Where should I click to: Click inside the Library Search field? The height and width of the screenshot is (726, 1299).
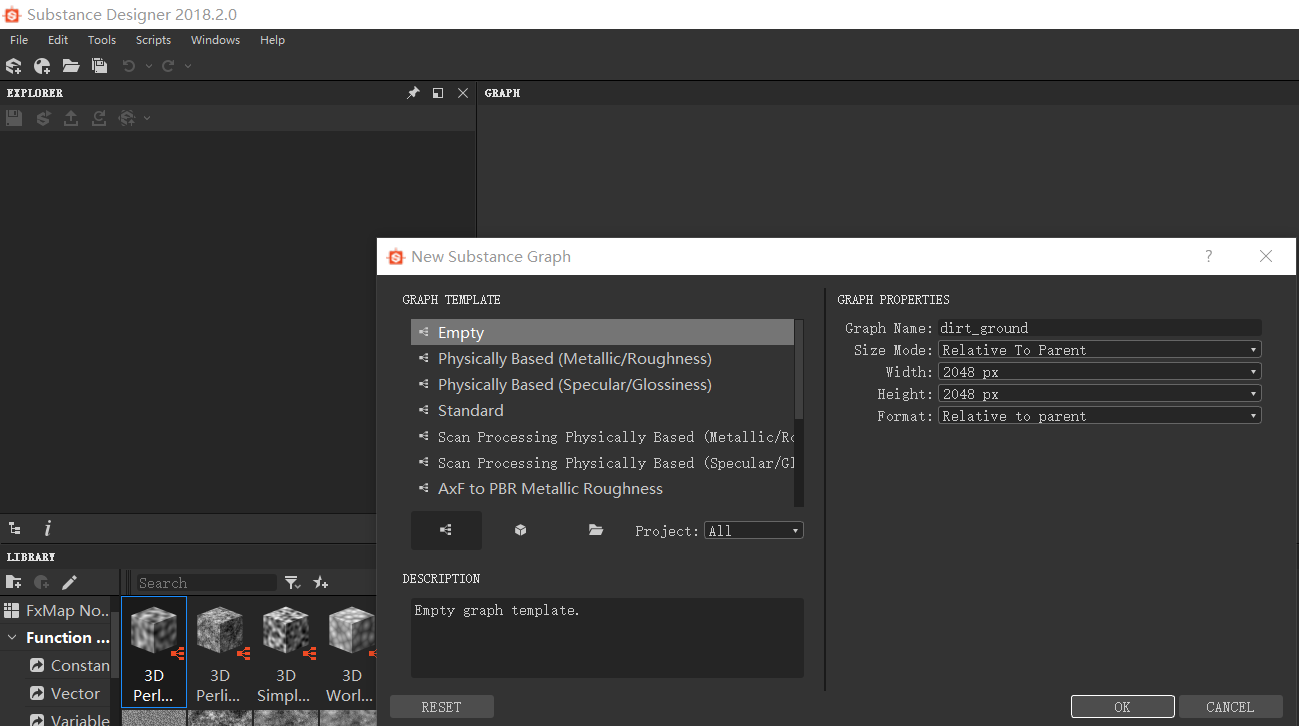[206, 583]
